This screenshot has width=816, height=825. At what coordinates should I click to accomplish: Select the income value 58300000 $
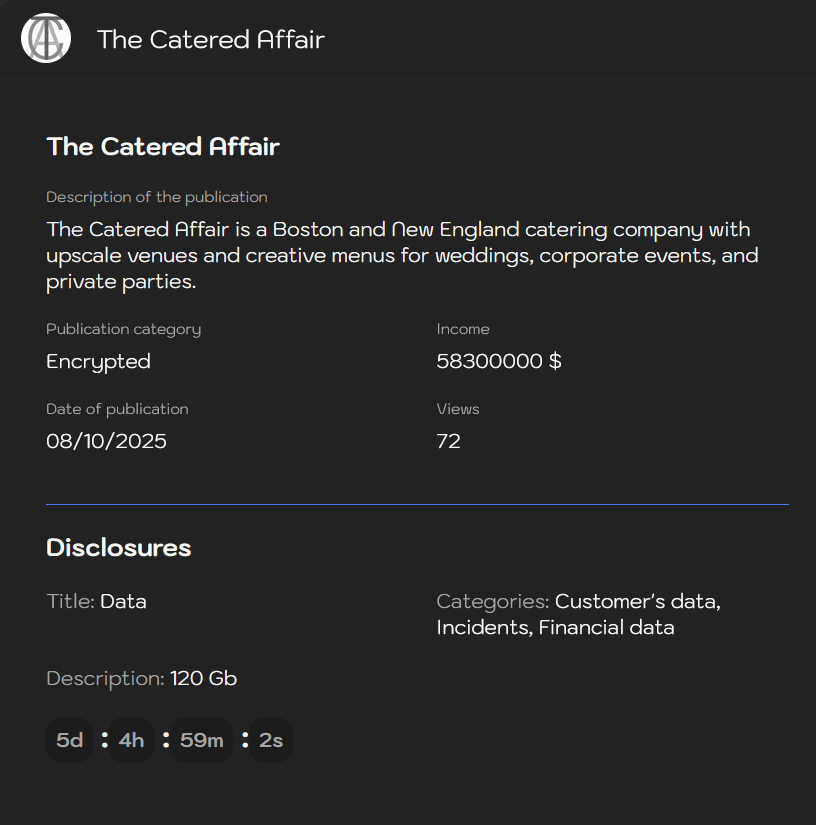[499, 361]
